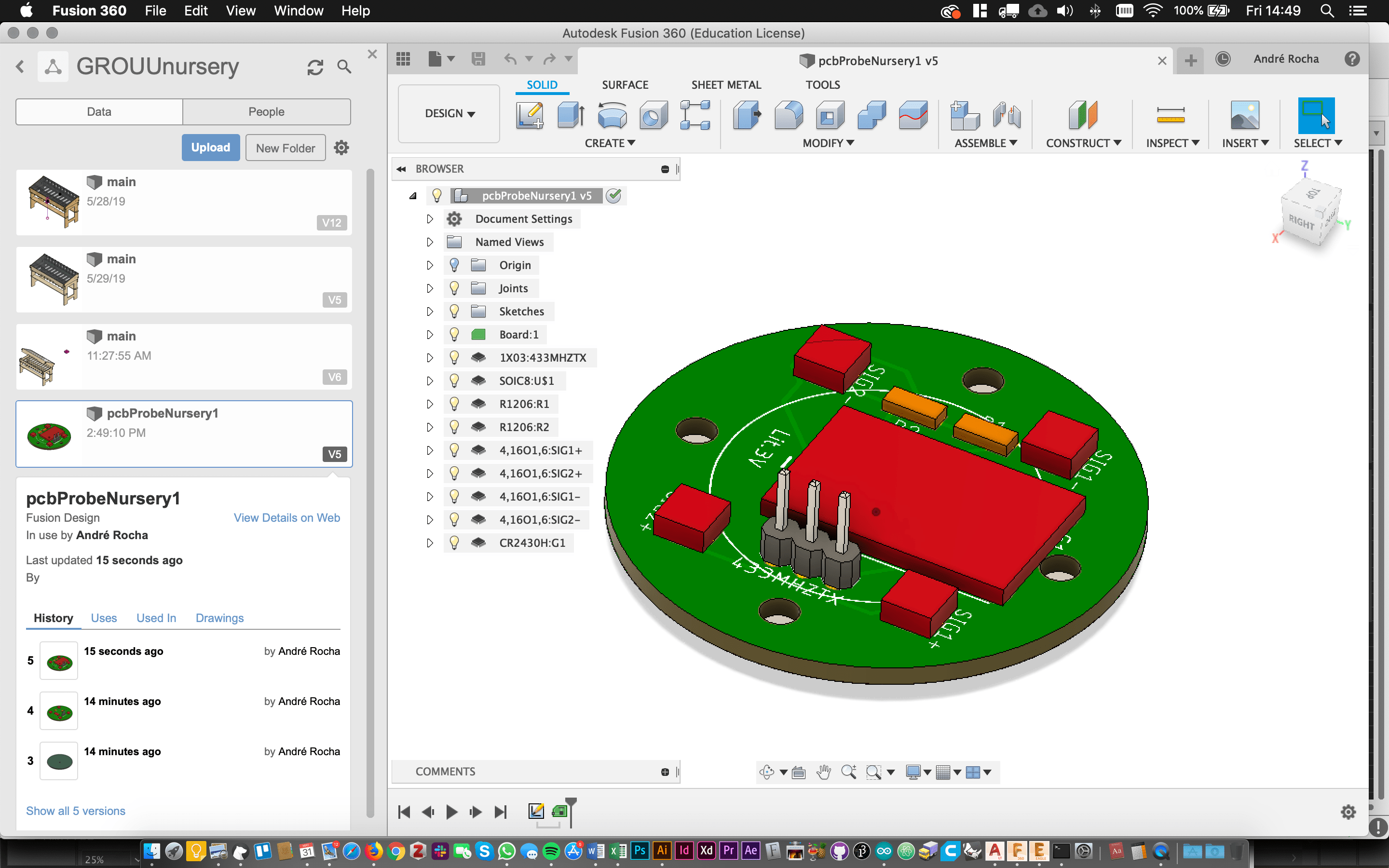The height and width of the screenshot is (868, 1389).
Task: Select the Shell tool
Action: [830, 115]
